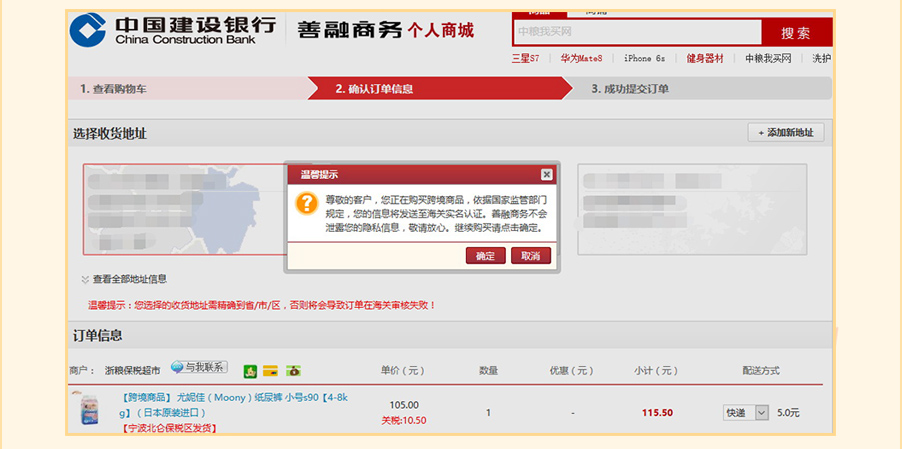Click the 订单信息 section header
Image resolution: width=902 pixels, height=449 pixels.
pyautogui.click(x=97, y=336)
